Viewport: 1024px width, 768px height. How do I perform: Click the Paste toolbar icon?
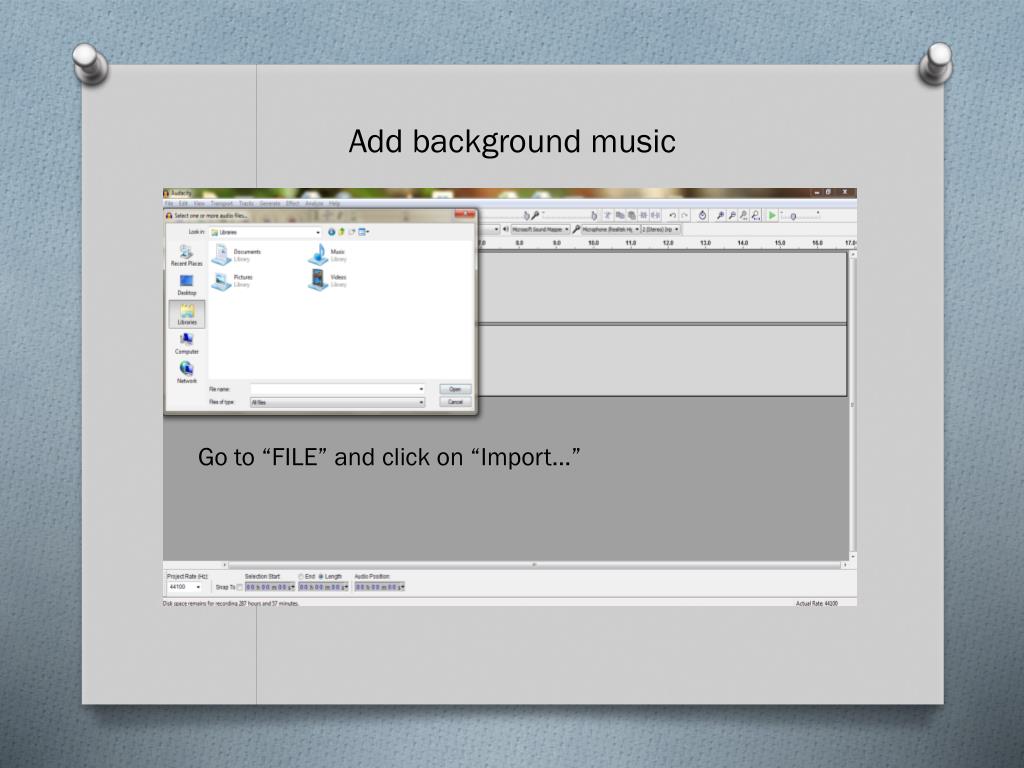(632, 216)
